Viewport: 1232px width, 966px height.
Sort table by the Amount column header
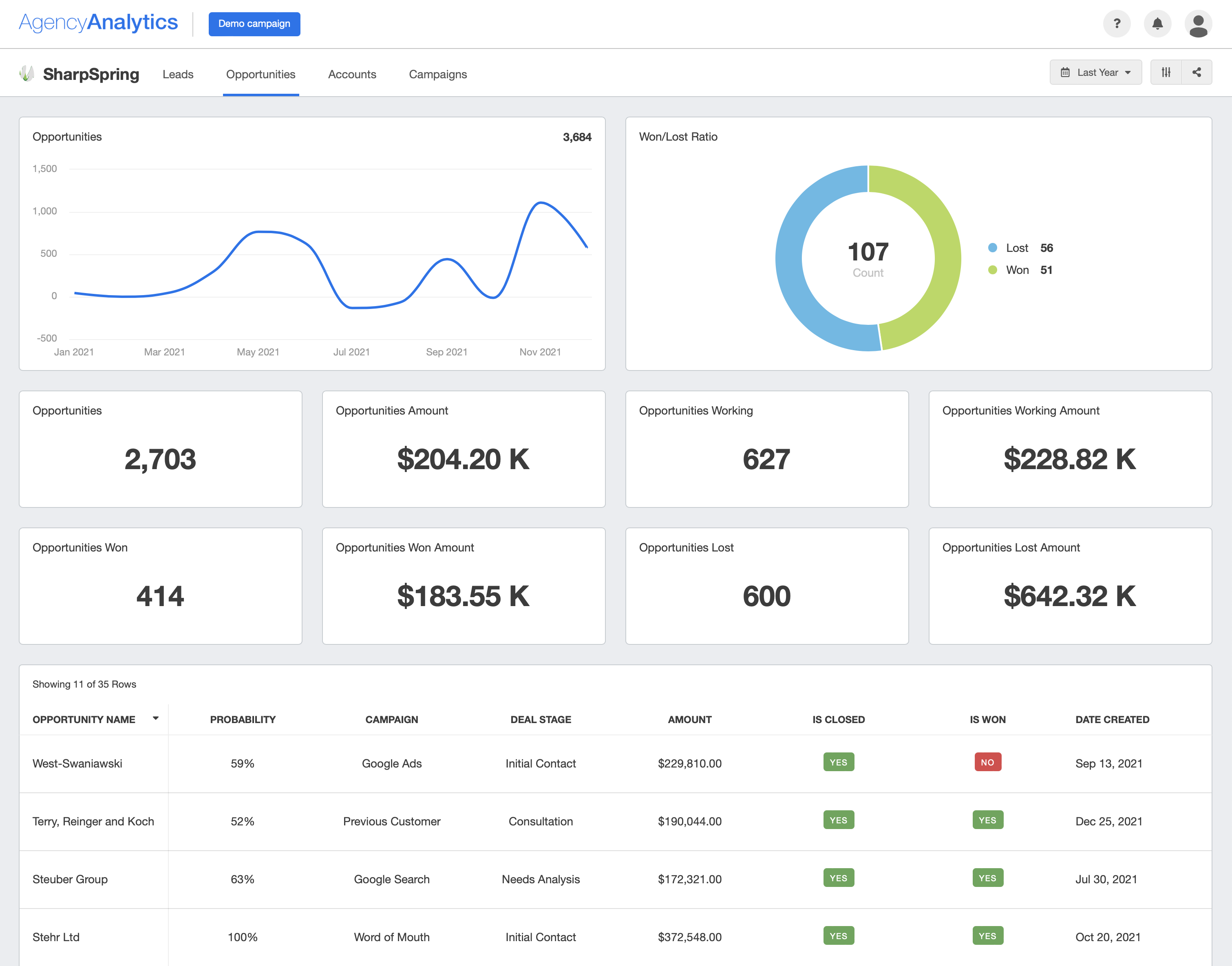coord(689,719)
